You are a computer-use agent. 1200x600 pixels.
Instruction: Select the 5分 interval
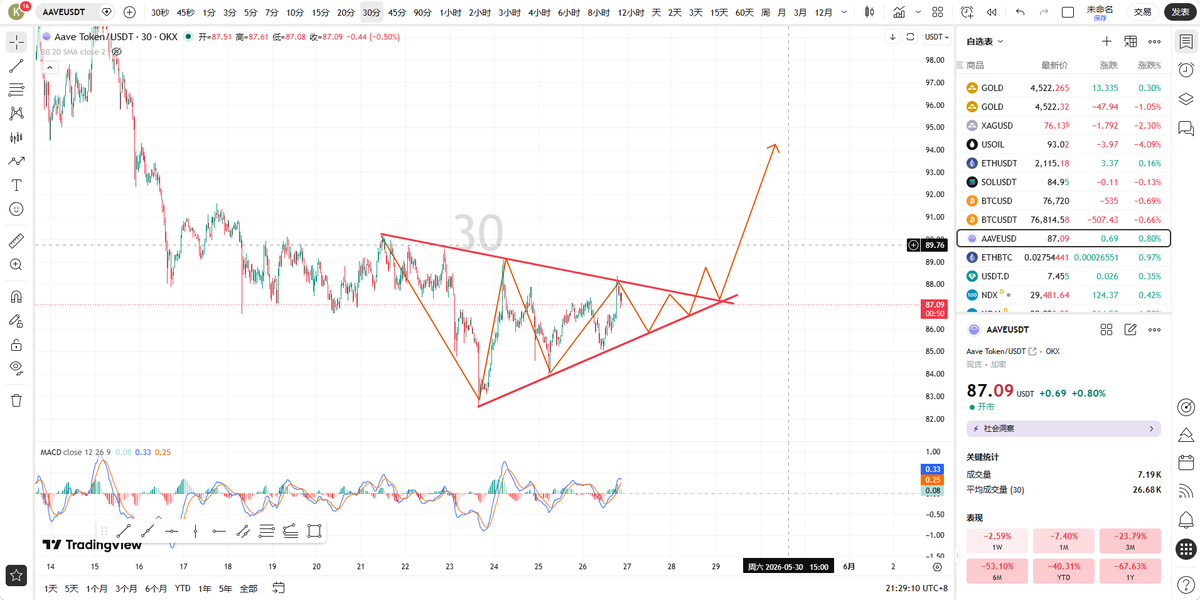tap(250, 12)
